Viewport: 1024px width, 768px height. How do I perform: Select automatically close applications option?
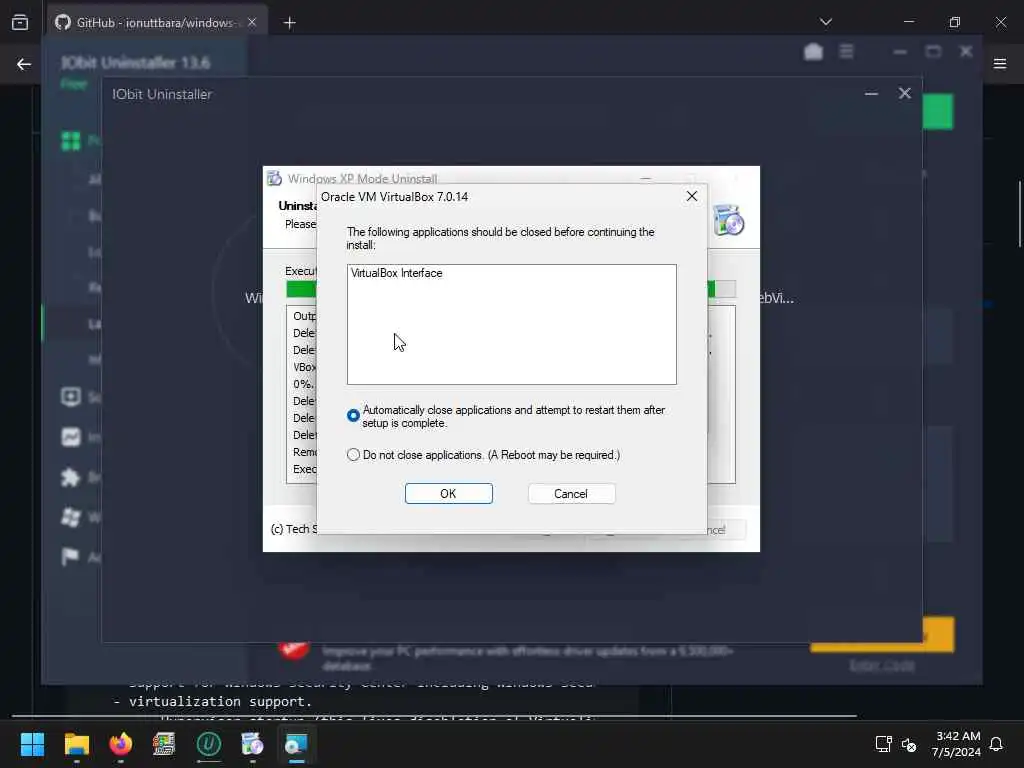(x=353, y=415)
